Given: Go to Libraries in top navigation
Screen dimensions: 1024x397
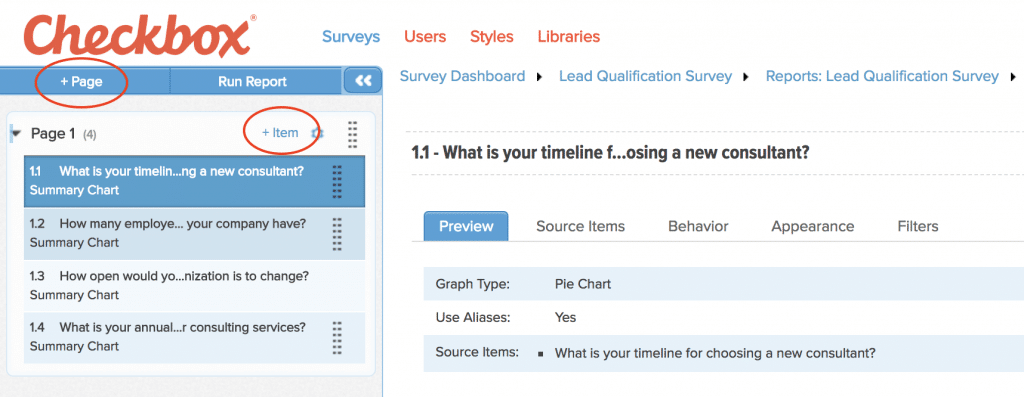Looking at the screenshot, I should [569, 37].
